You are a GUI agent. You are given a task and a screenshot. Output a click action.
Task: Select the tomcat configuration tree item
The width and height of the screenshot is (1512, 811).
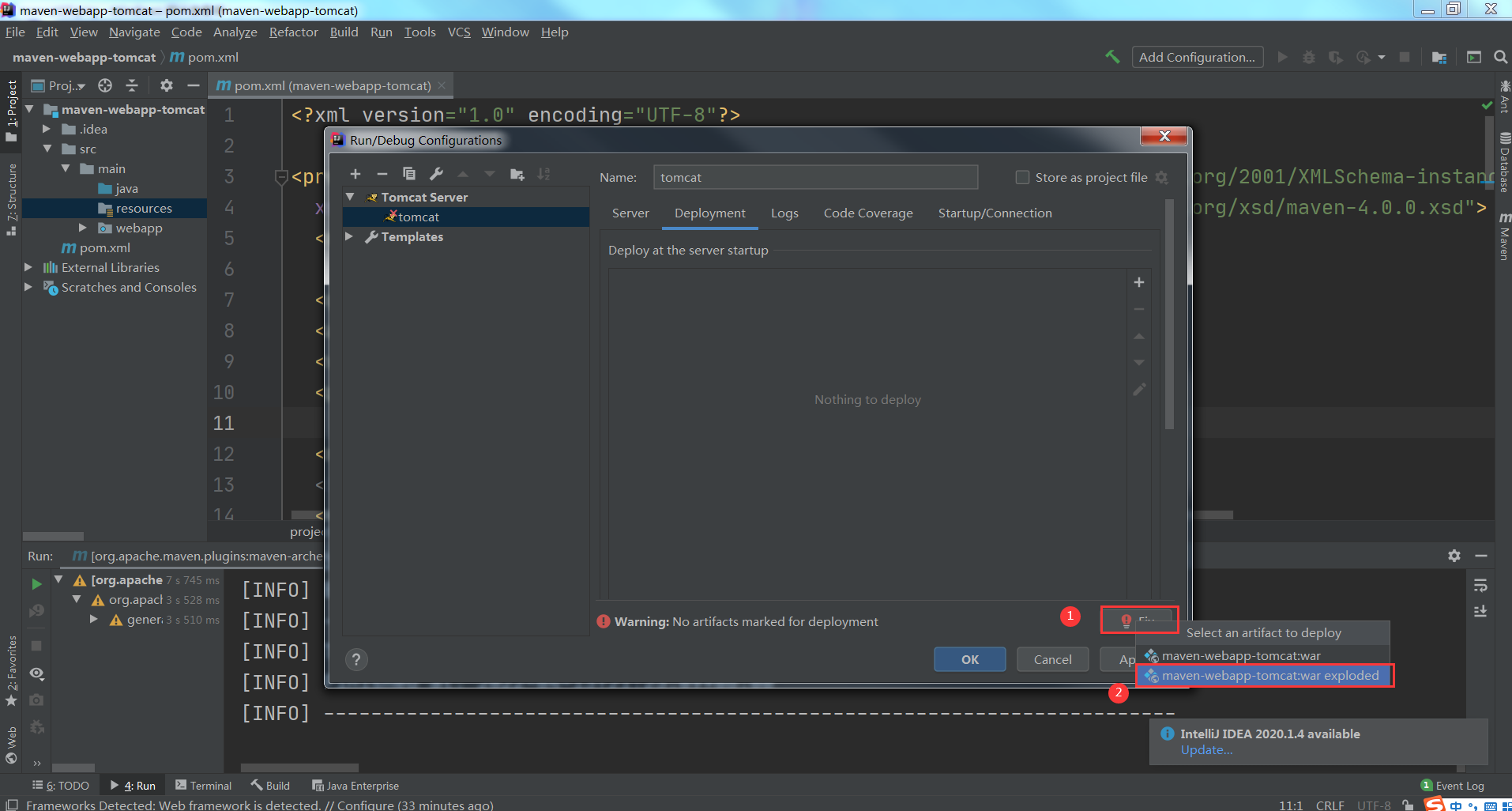click(x=466, y=217)
